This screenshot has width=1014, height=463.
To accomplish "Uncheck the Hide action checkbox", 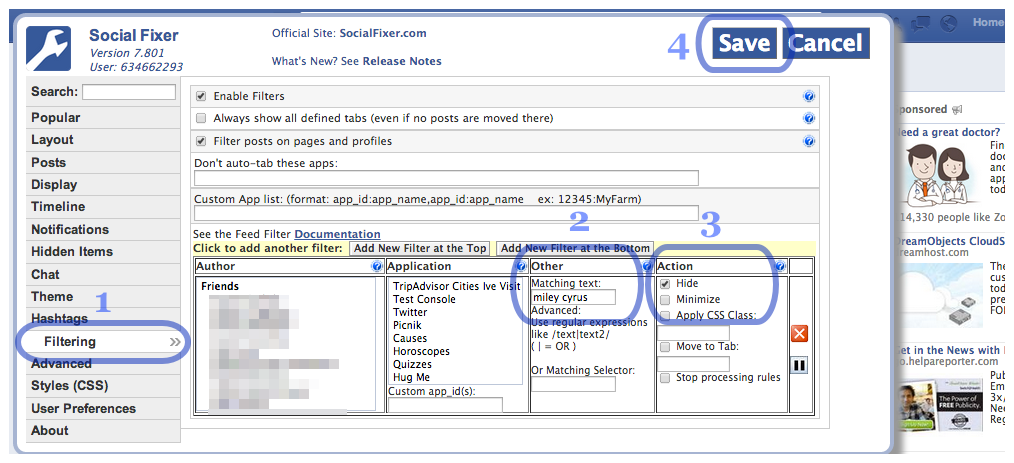I will (x=665, y=283).
